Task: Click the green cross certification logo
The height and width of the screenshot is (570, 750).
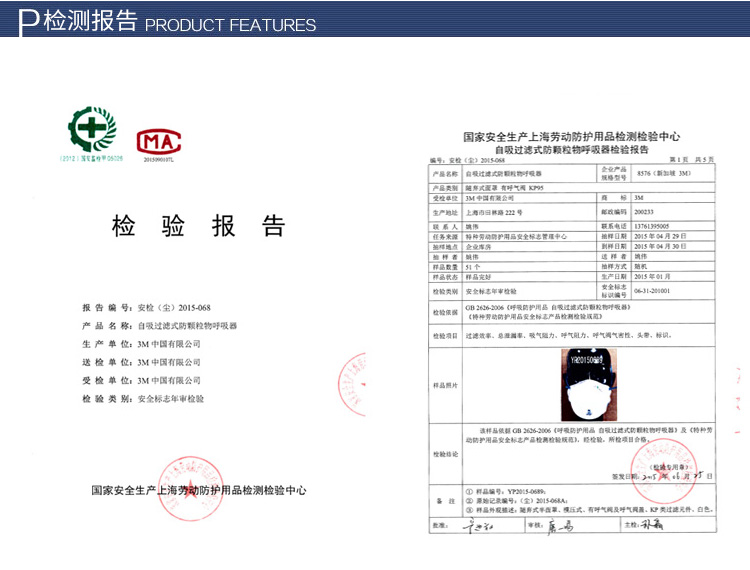Action: [x=92, y=128]
